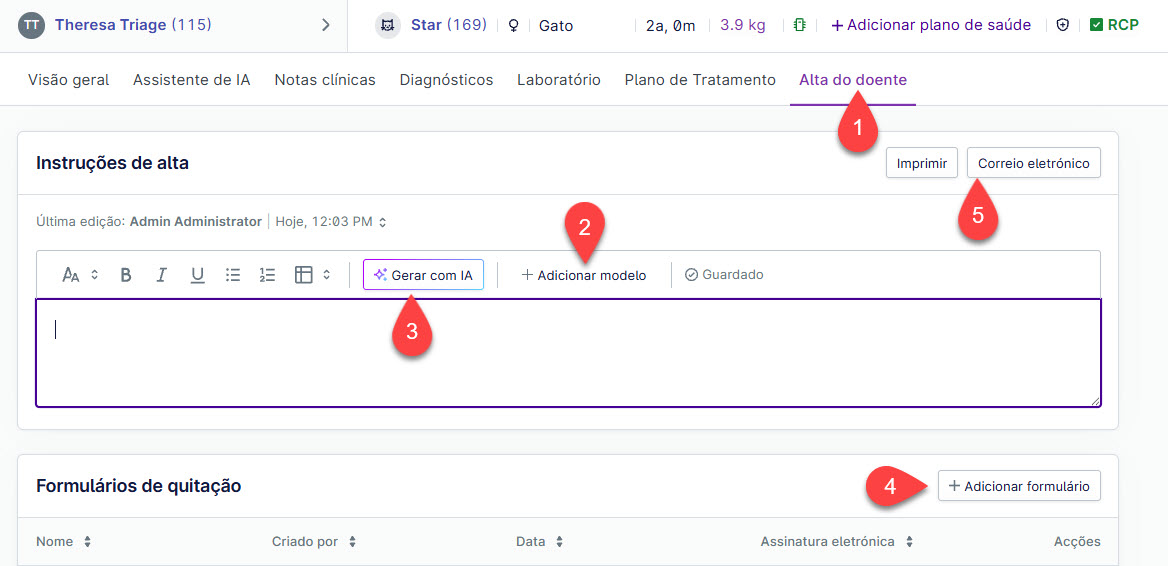
Task: Insert a bulleted list
Action: click(x=232, y=275)
